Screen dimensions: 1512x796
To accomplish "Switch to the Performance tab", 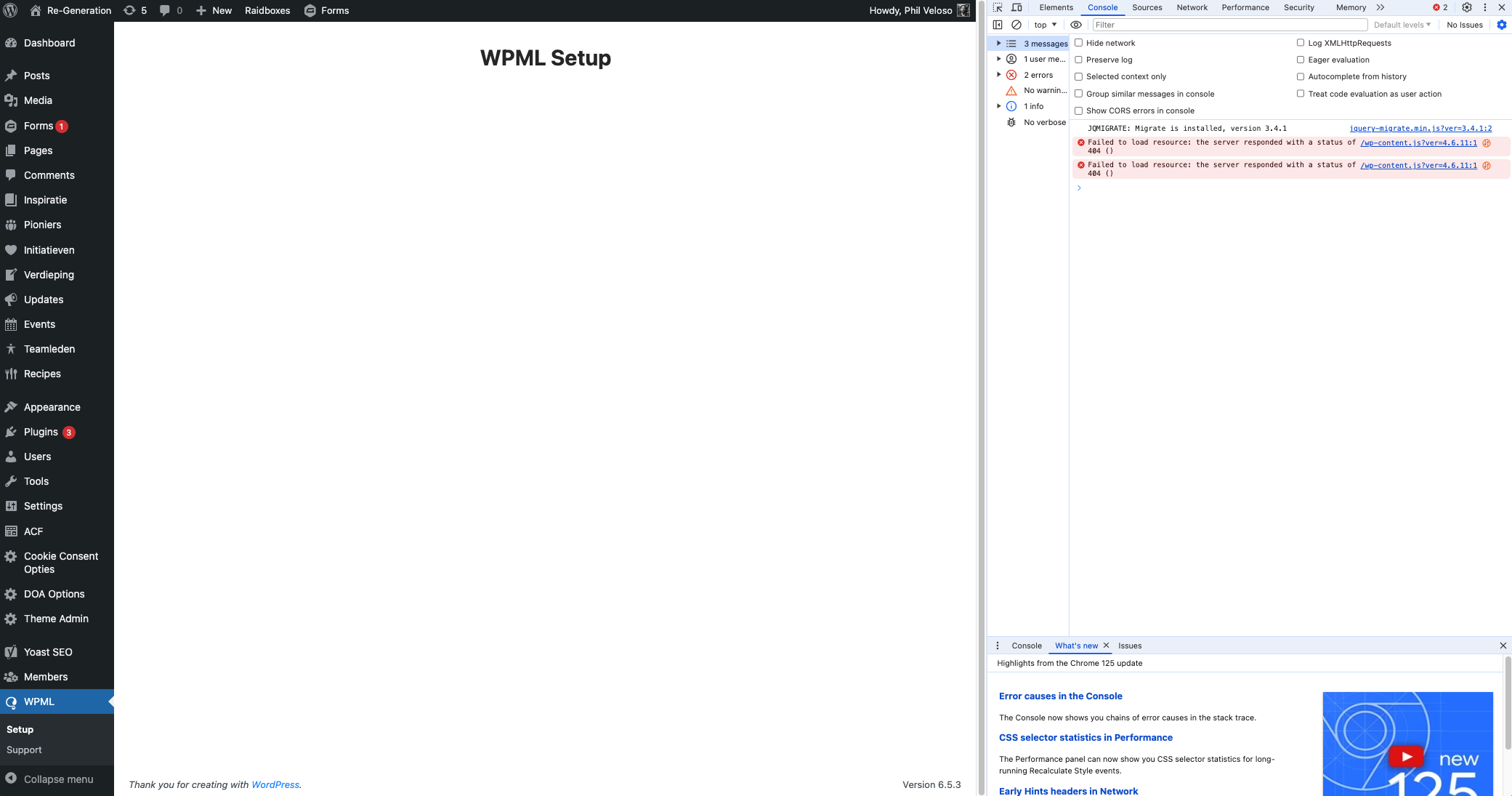I will 1245,7.
